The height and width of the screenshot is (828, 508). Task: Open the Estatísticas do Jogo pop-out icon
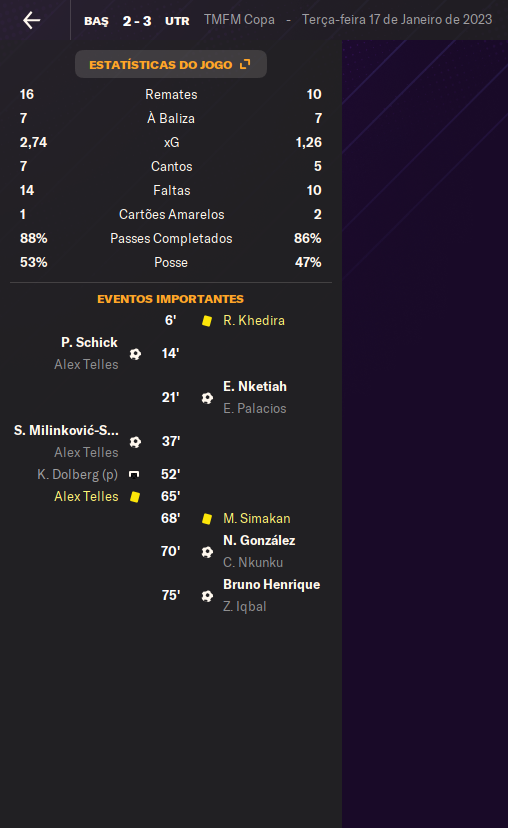[x=245, y=64]
